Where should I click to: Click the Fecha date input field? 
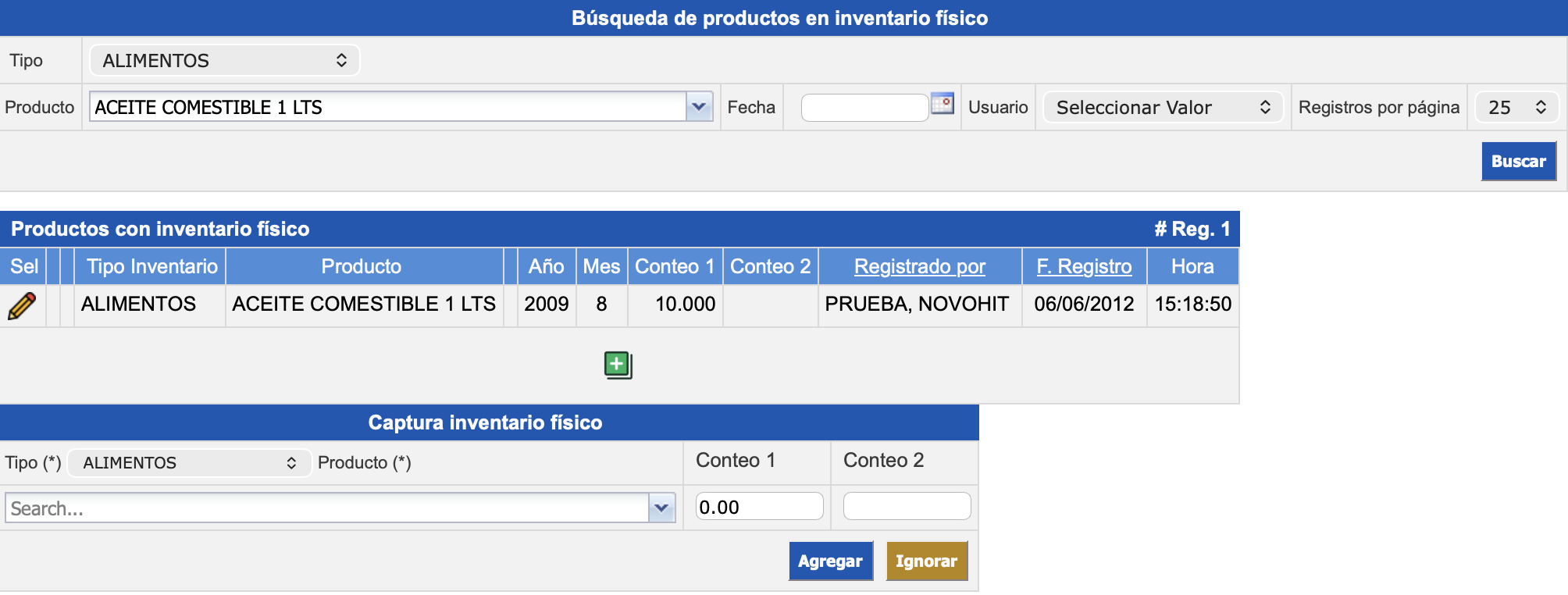coord(864,108)
